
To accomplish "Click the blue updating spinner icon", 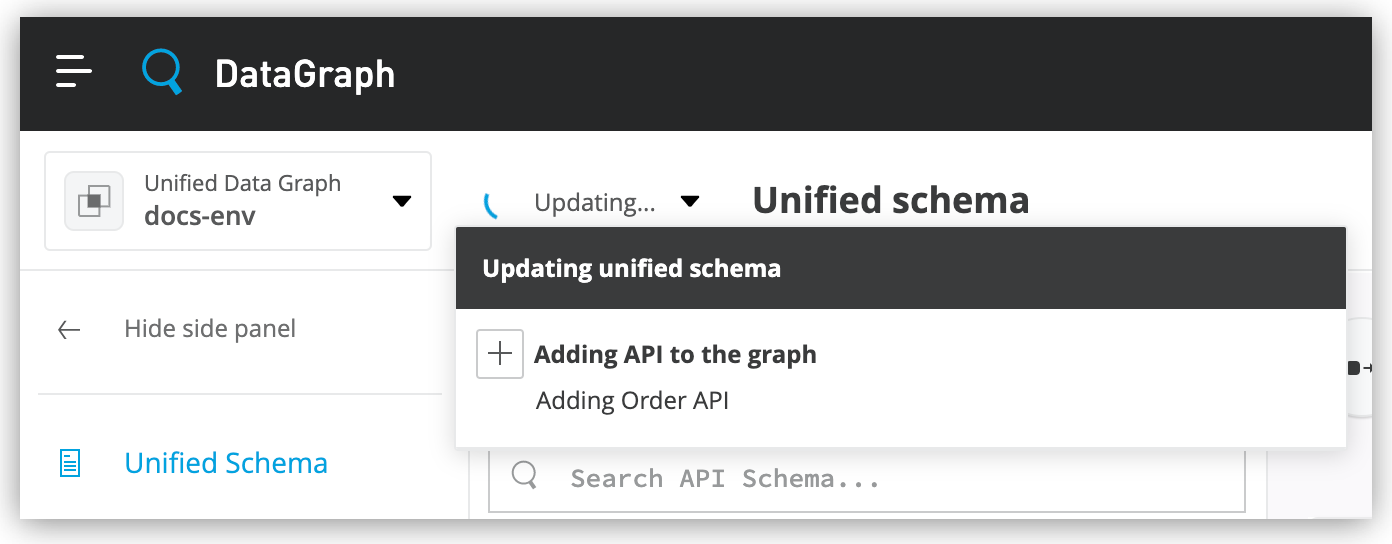I will pyautogui.click(x=491, y=204).
